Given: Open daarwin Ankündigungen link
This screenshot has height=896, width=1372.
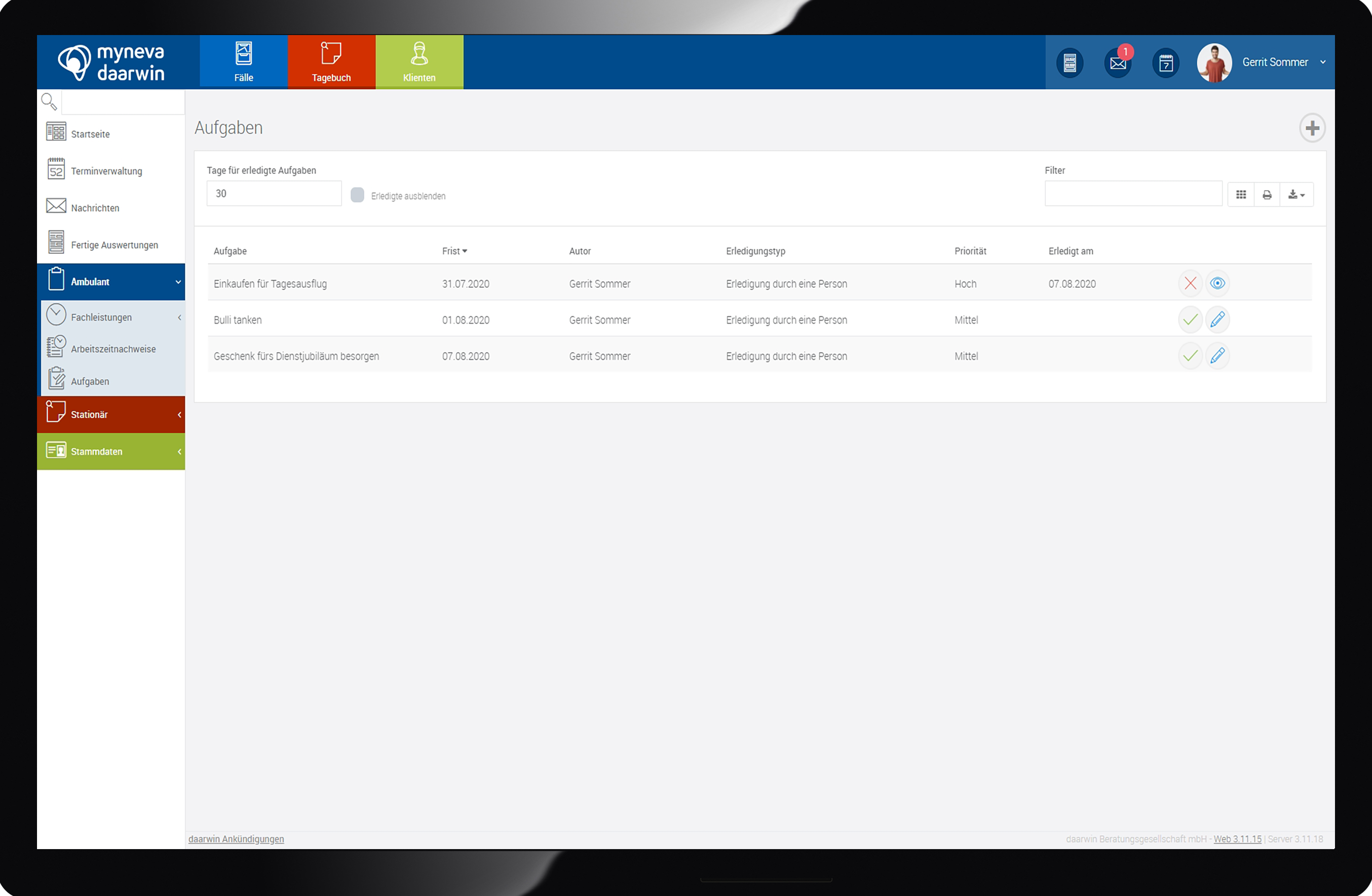Looking at the screenshot, I should (x=236, y=839).
